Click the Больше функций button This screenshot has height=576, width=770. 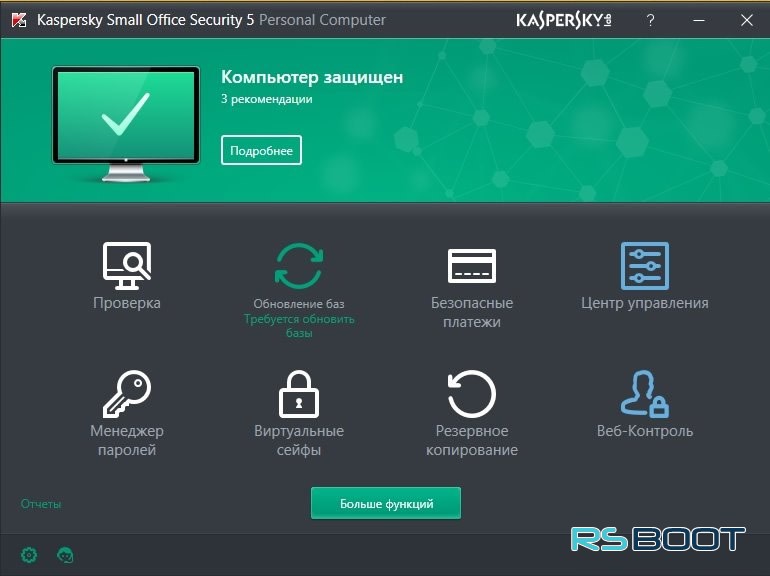click(386, 503)
